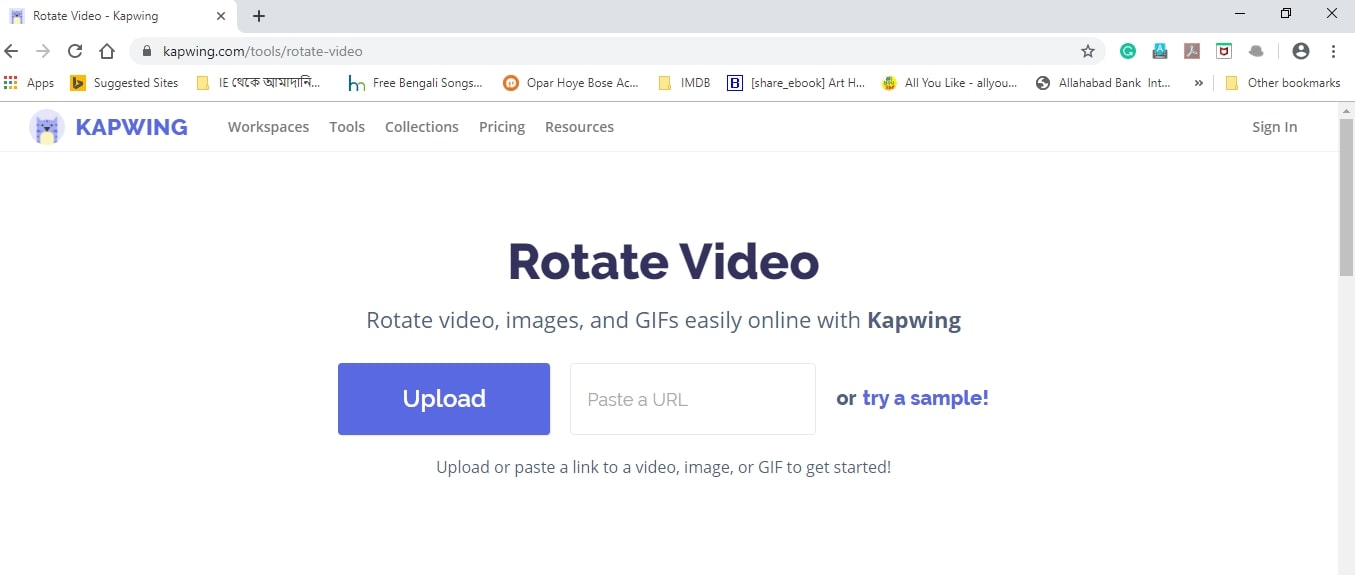The height and width of the screenshot is (575, 1355).
Task: Open the Free Bengali Songs bookmark
Action: tap(415, 83)
